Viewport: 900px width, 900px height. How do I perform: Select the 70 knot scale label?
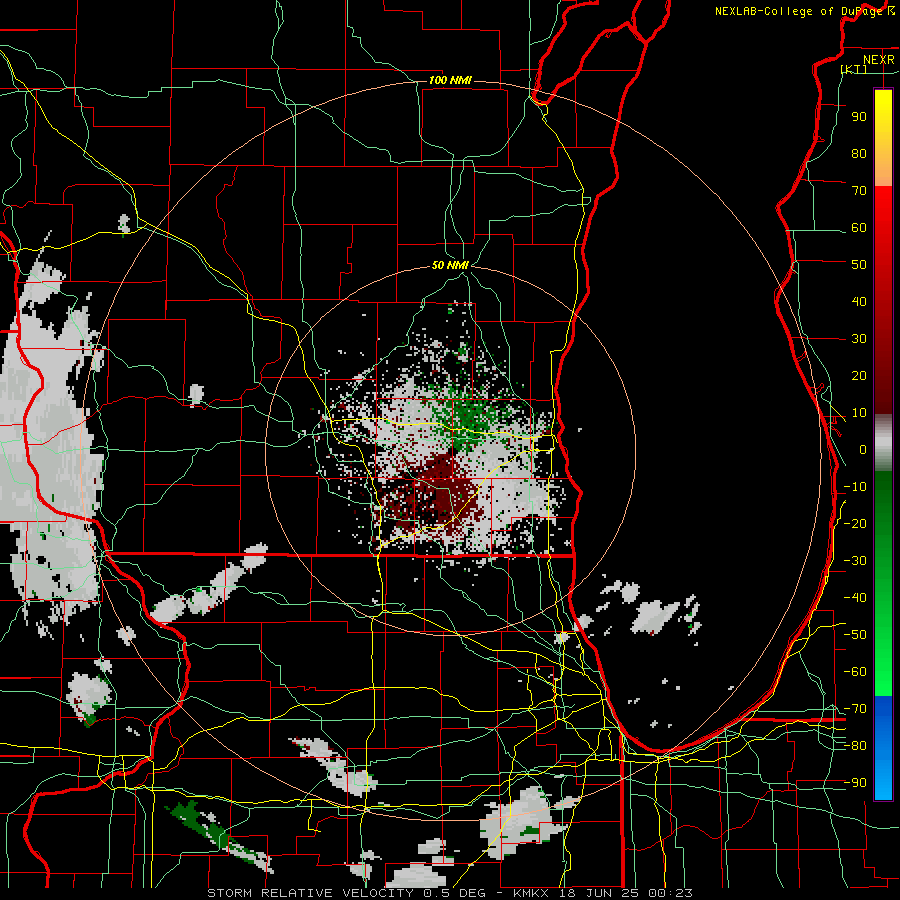click(x=859, y=191)
